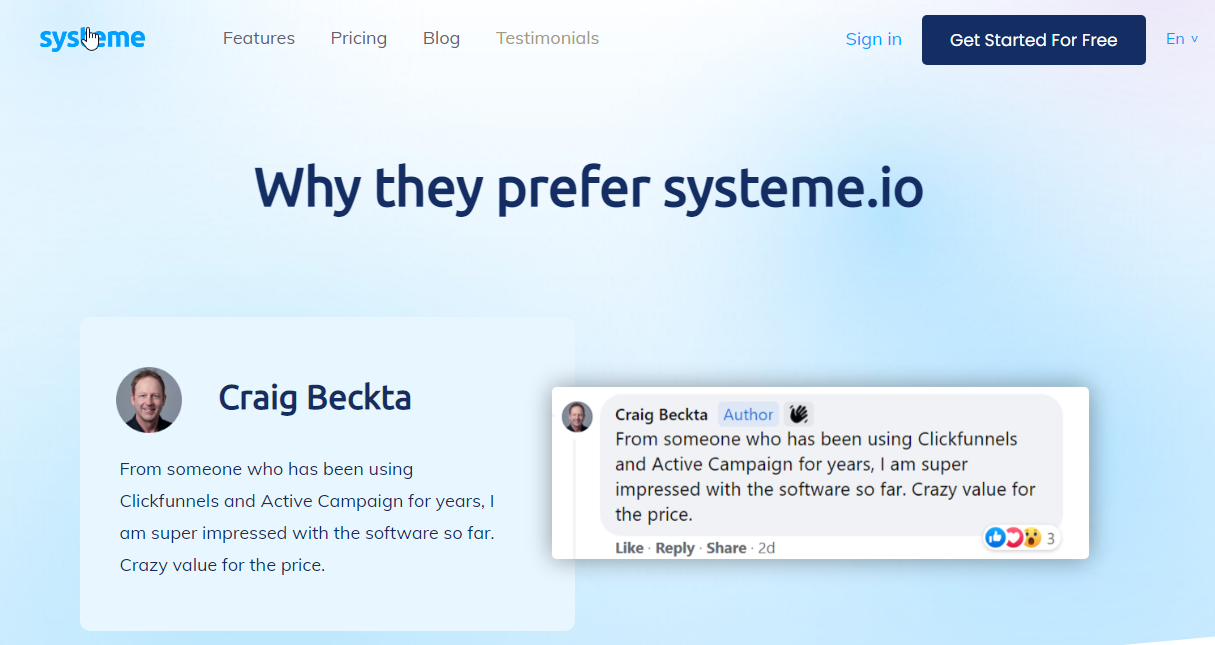
Task: Click the wow face reaction icon
Action: [x=1031, y=538]
